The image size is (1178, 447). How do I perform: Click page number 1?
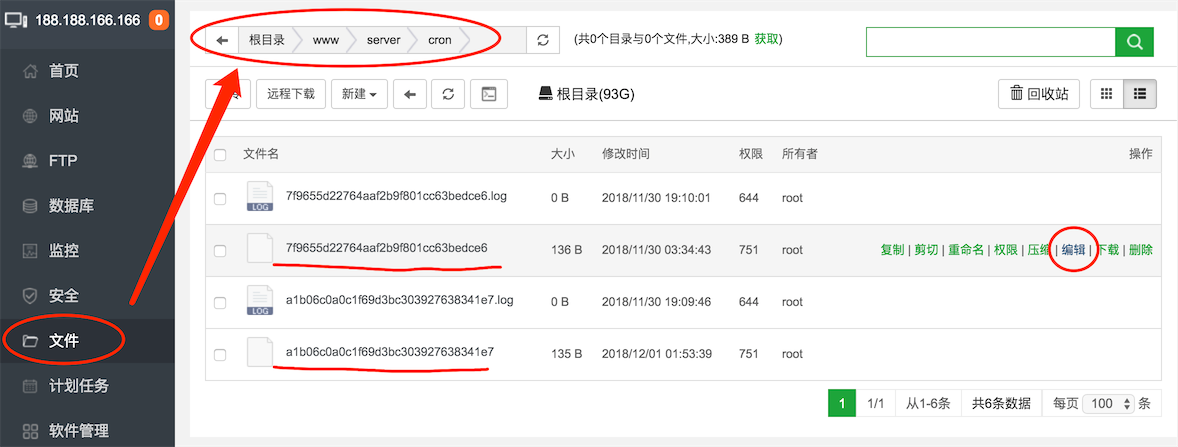[842, 403]
